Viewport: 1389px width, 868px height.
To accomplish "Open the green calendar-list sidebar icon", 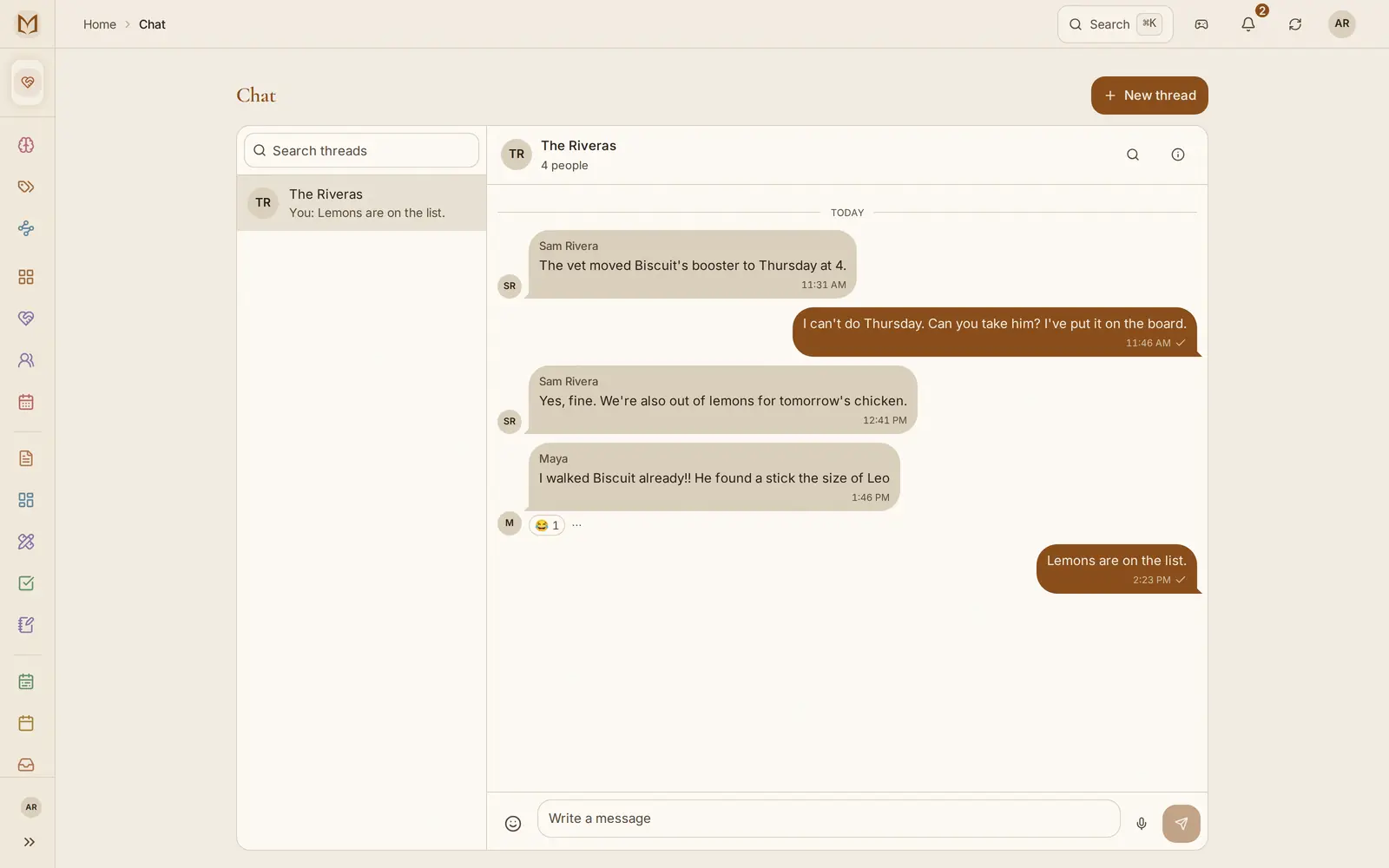I will pyautogui.click(x=26, y=681).
